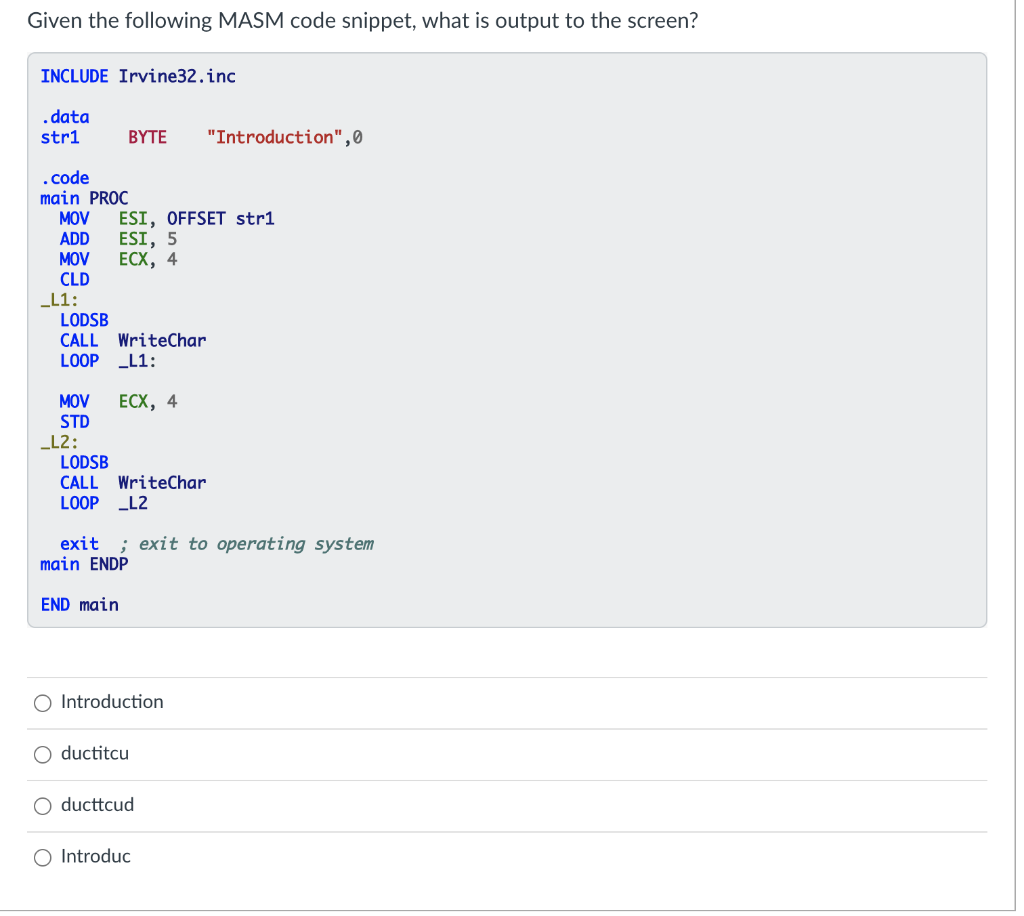Click the CALL WriteChar line under _L2
Viewport: 1024px width, 916px height.
click(134, 482)
